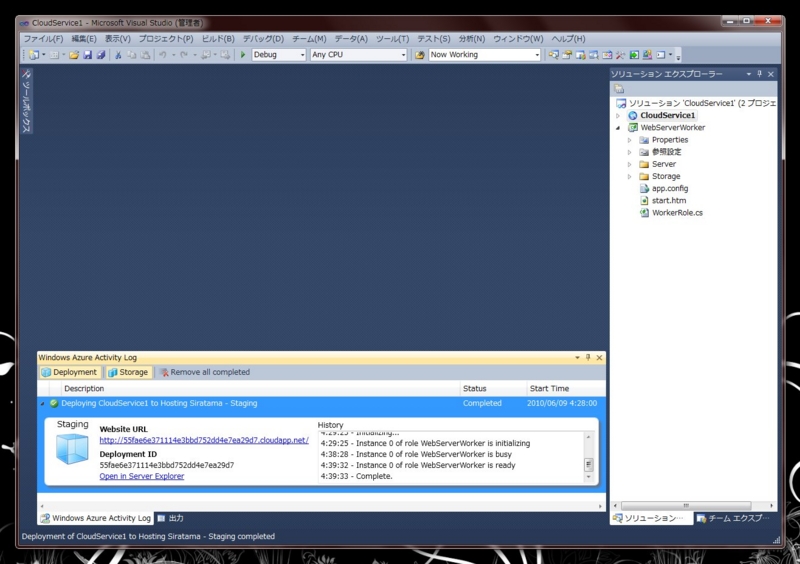Expand the Properties folder node

click(629, 140)
